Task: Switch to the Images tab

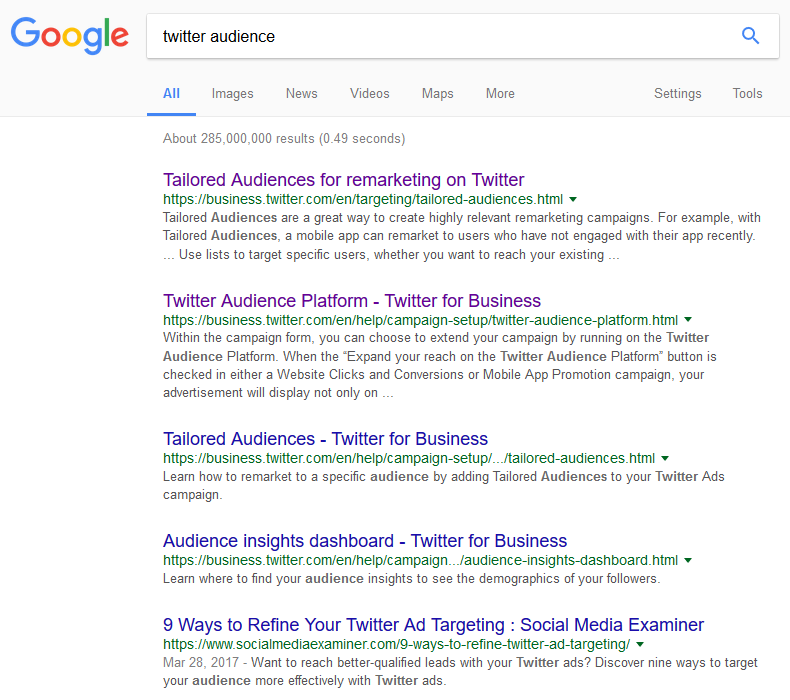Action: [x=232, y=94]
